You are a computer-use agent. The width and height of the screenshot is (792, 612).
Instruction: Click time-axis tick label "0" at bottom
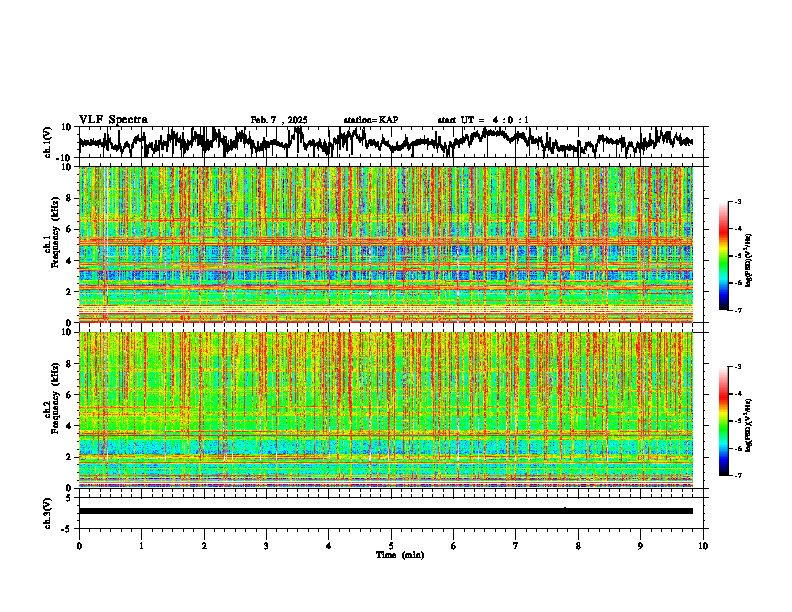[x=79, y=546]
